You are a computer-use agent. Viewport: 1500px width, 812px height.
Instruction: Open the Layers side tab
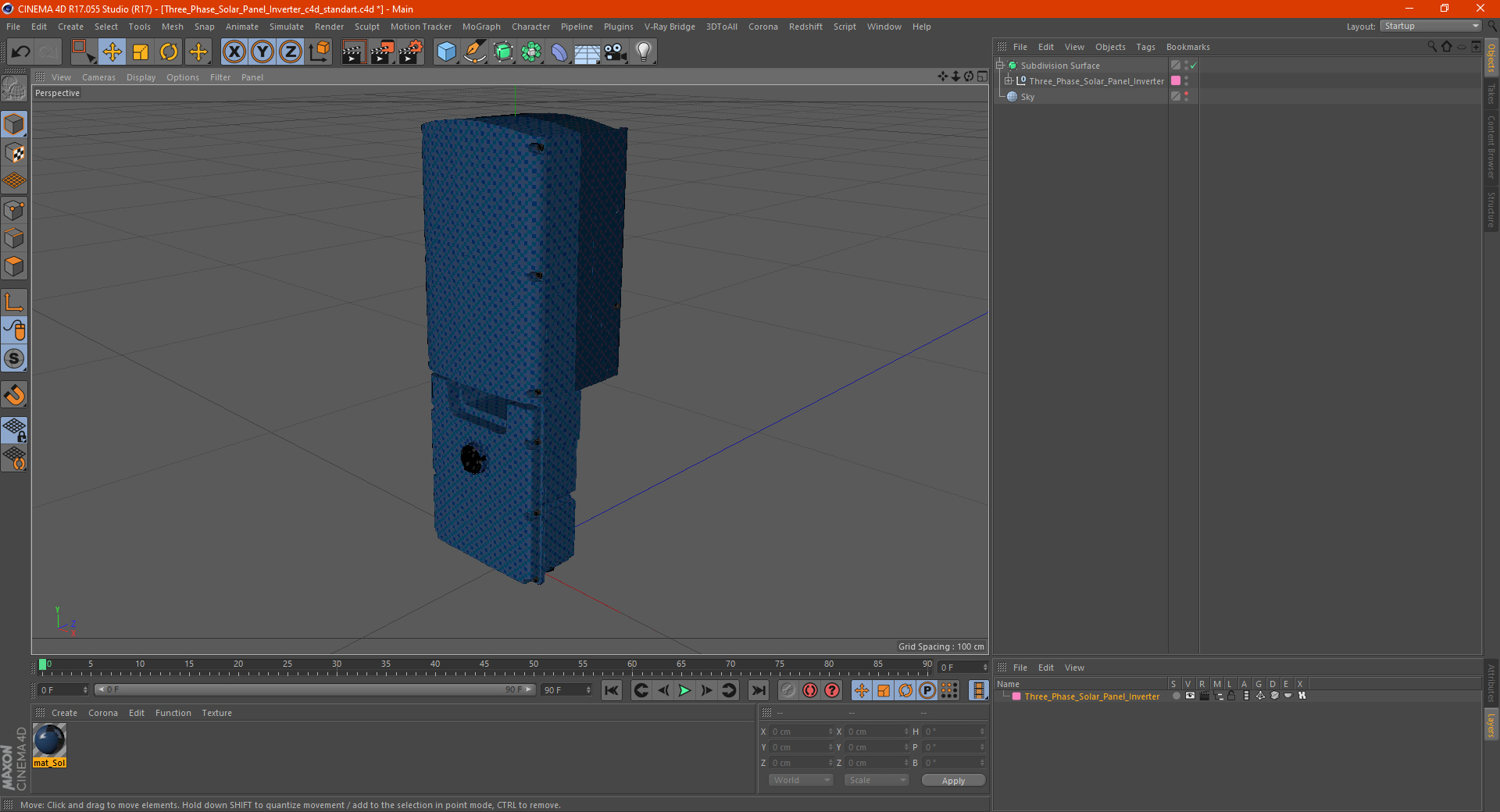coord(1491,725)
